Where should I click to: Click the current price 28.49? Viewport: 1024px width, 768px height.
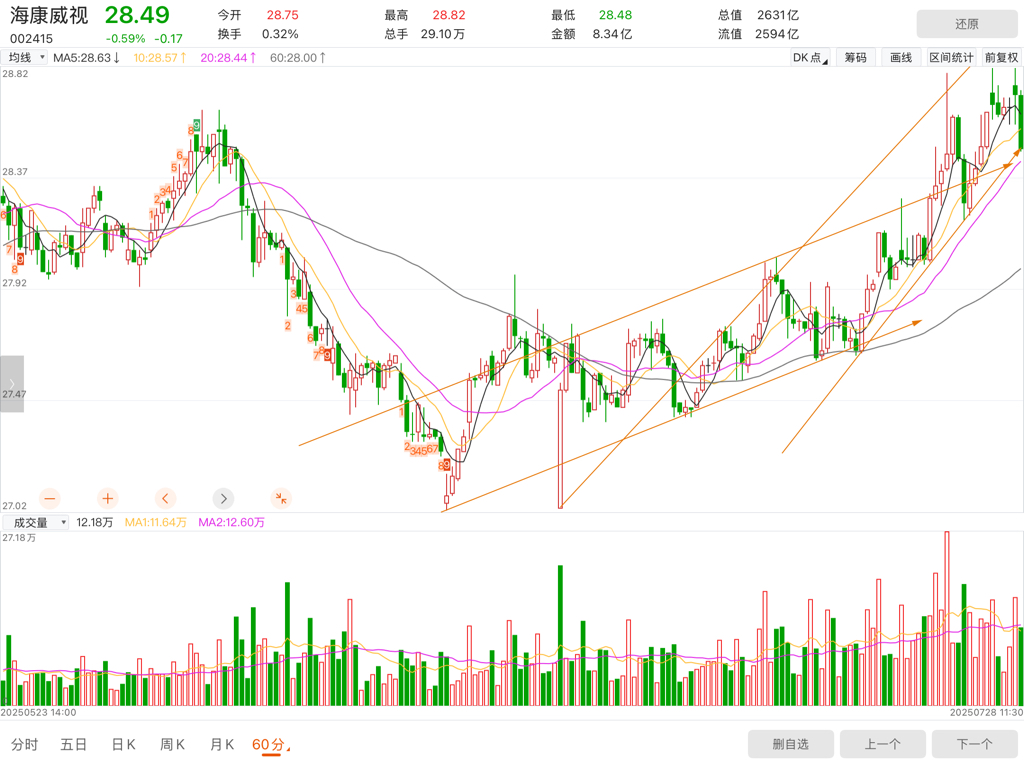(x=137, y=15)
